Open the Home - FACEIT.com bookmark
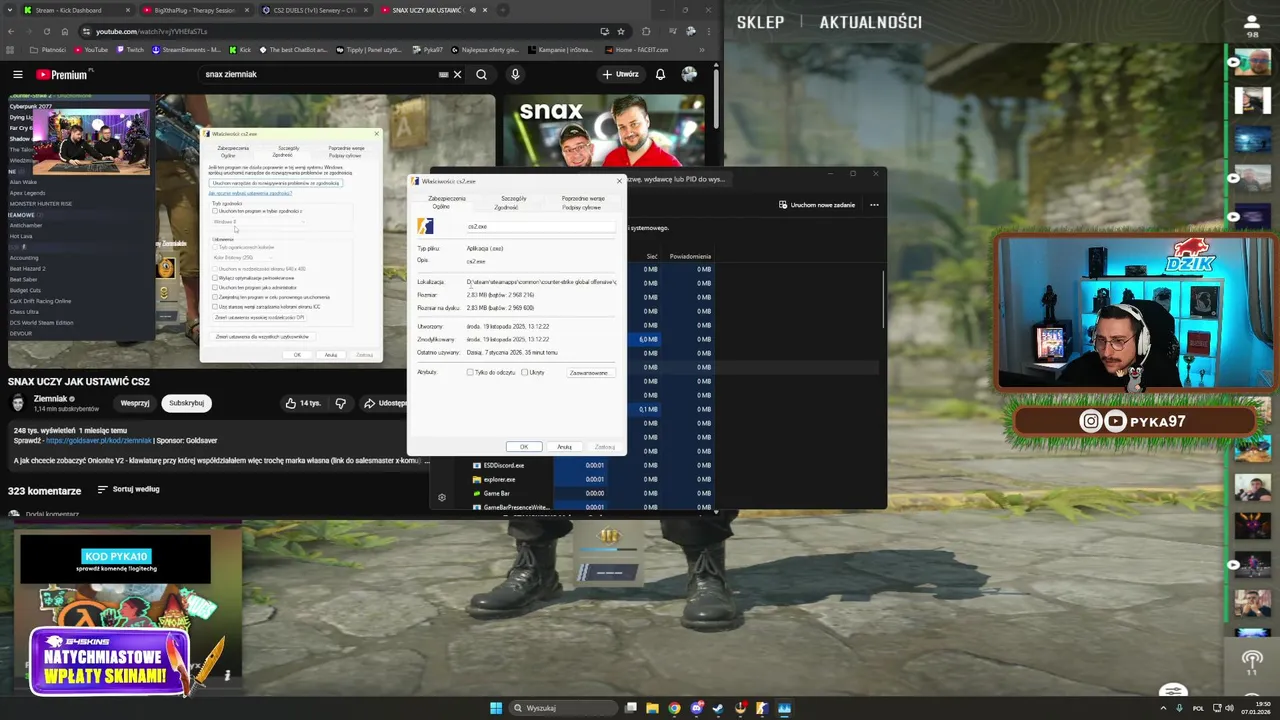Screen dimensions: 1280x720 pyautogui.click(x=636, y=50)
